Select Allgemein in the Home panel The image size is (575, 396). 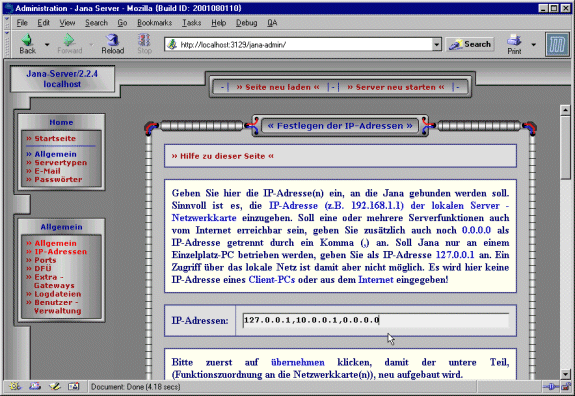click(51, 154)
